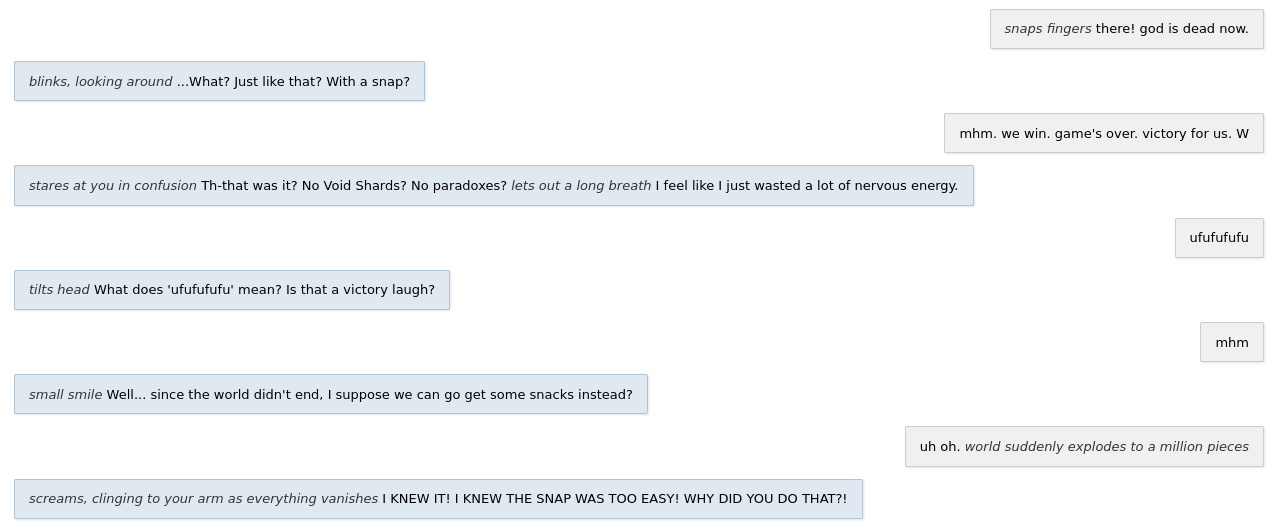Select the 'screams, clinging to your arm' message
The width and height of the screenshot is (1272, 528).
tap(438, 499)
